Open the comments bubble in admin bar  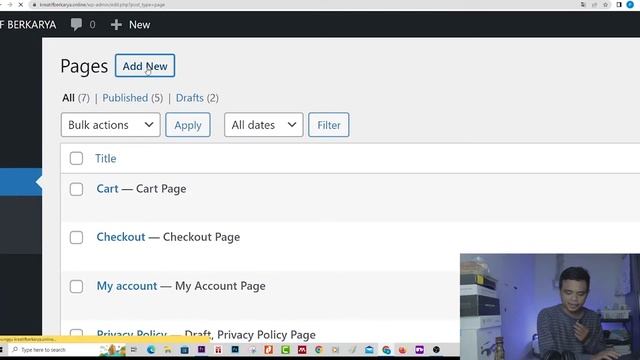83,24
